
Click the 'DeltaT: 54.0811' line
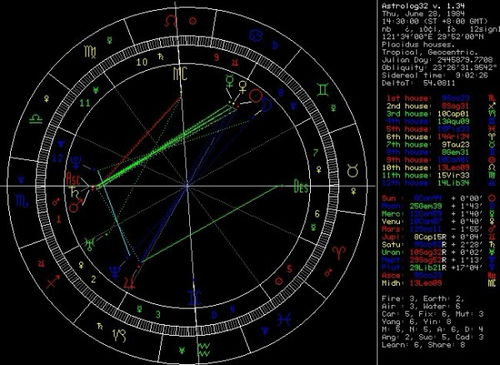(418, 83)
